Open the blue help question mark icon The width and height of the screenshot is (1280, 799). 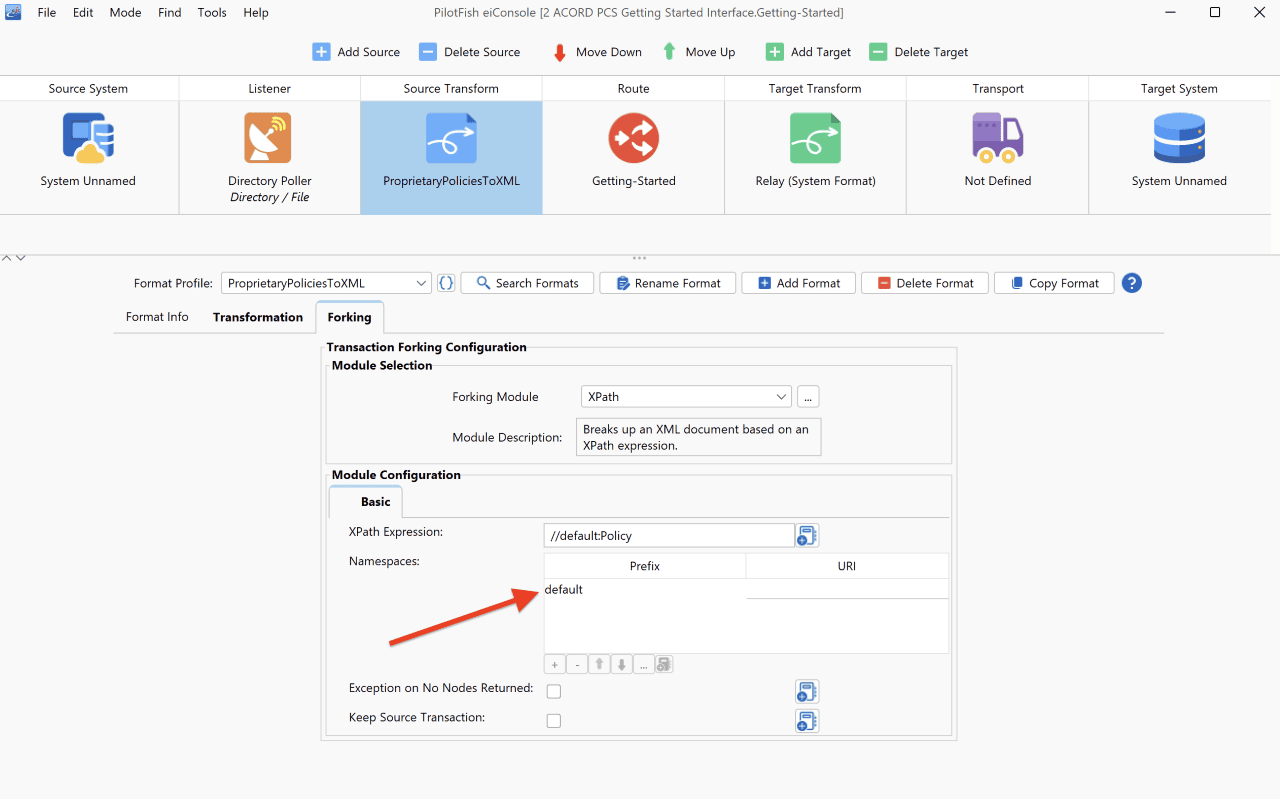[1131, 283]
